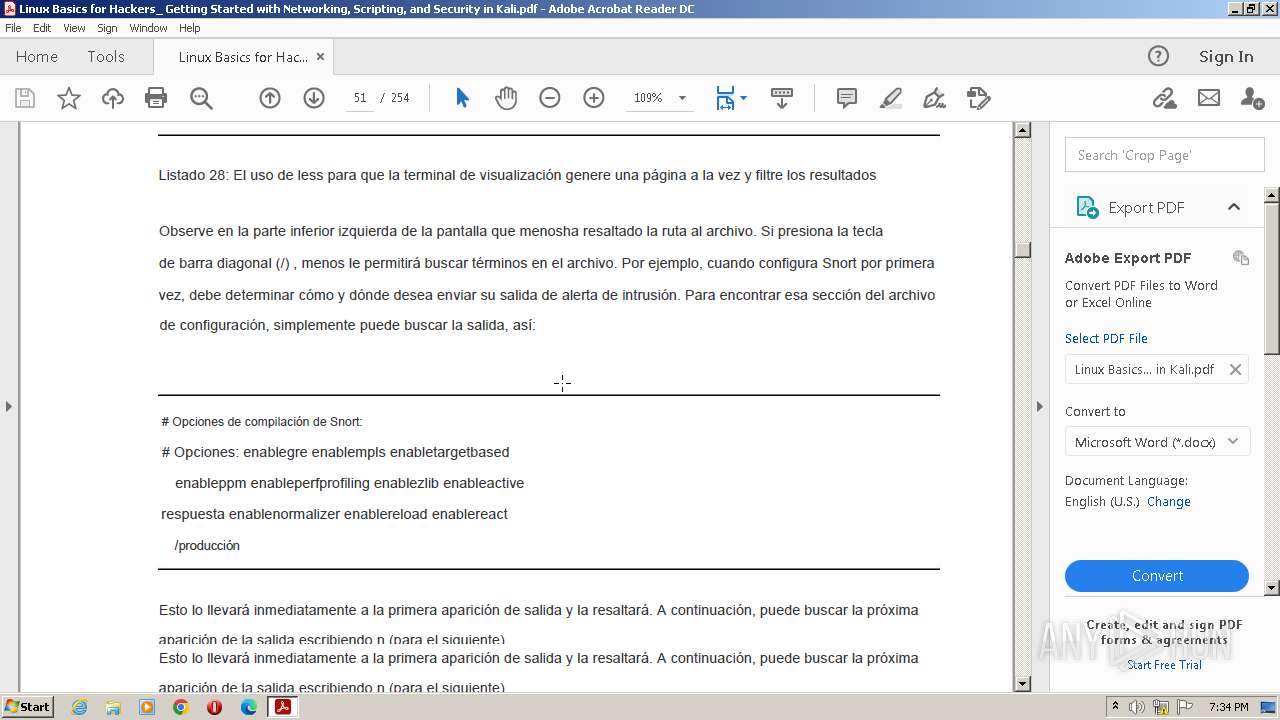
Task: Click the upload to cloud icon
Action: pos(113,98)
